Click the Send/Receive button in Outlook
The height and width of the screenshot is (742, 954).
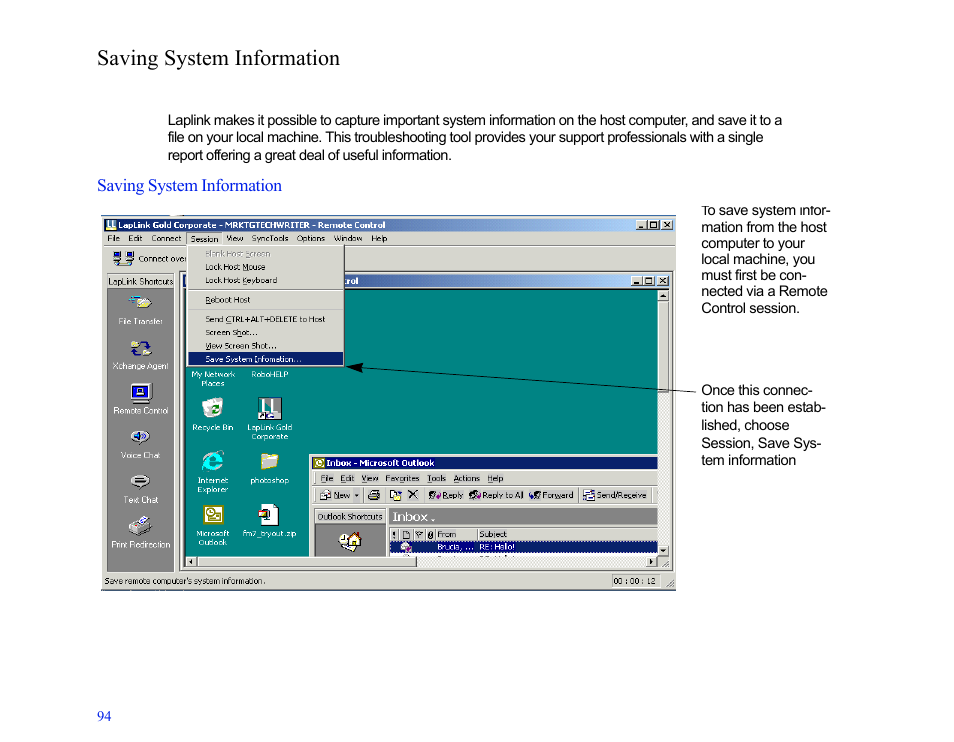(x=615, y=495)
